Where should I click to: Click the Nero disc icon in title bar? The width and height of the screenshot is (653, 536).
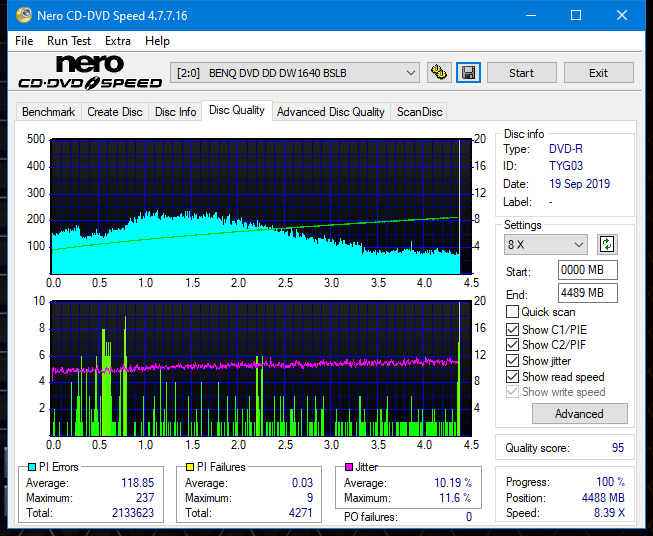pos(24,15)
